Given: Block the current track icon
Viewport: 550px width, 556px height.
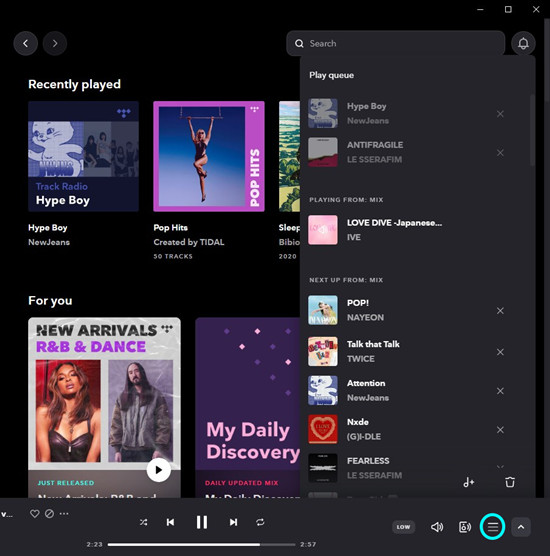Looking at the screenshot, I should pyautogui.click(x=50, y=513).
